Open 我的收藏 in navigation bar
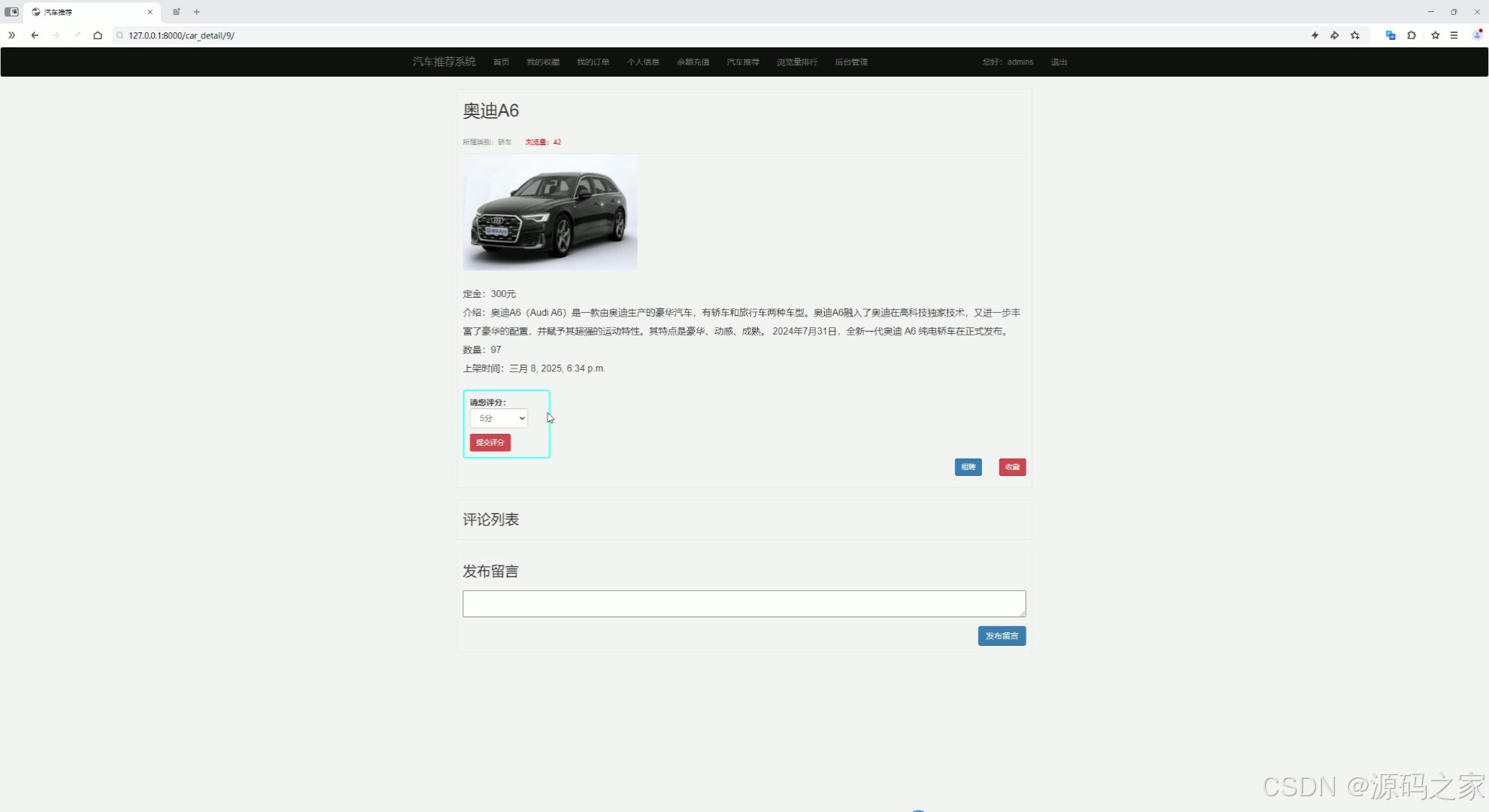1489x812 pixels. 543,62
